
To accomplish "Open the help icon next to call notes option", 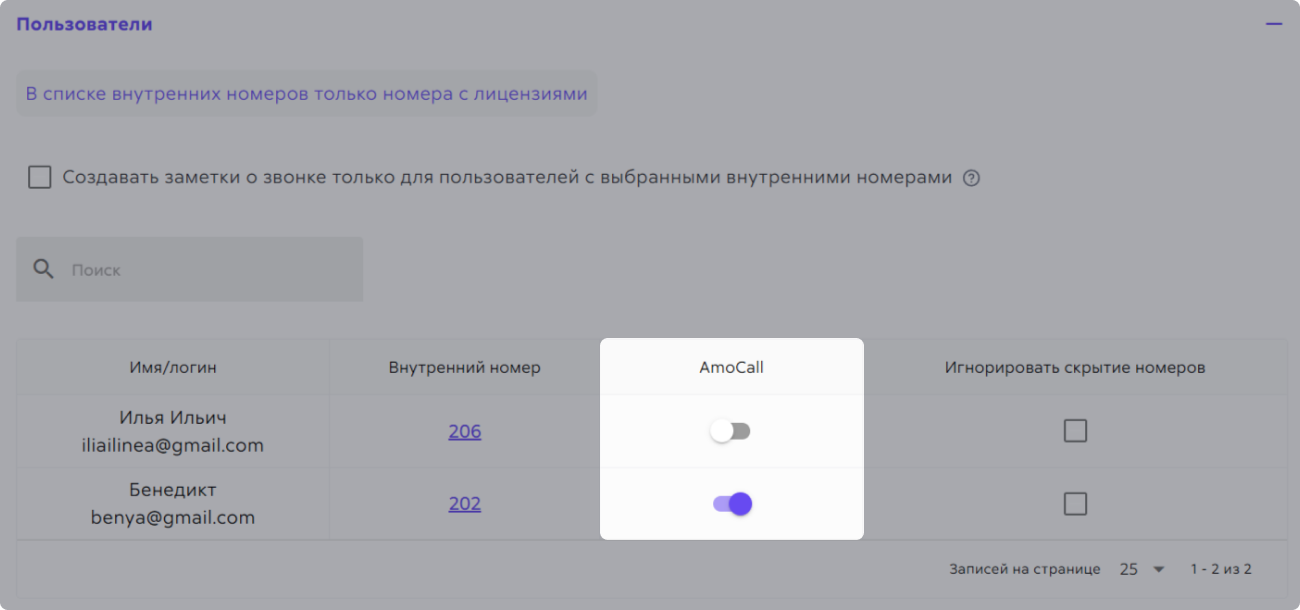I will click(971, 178).
